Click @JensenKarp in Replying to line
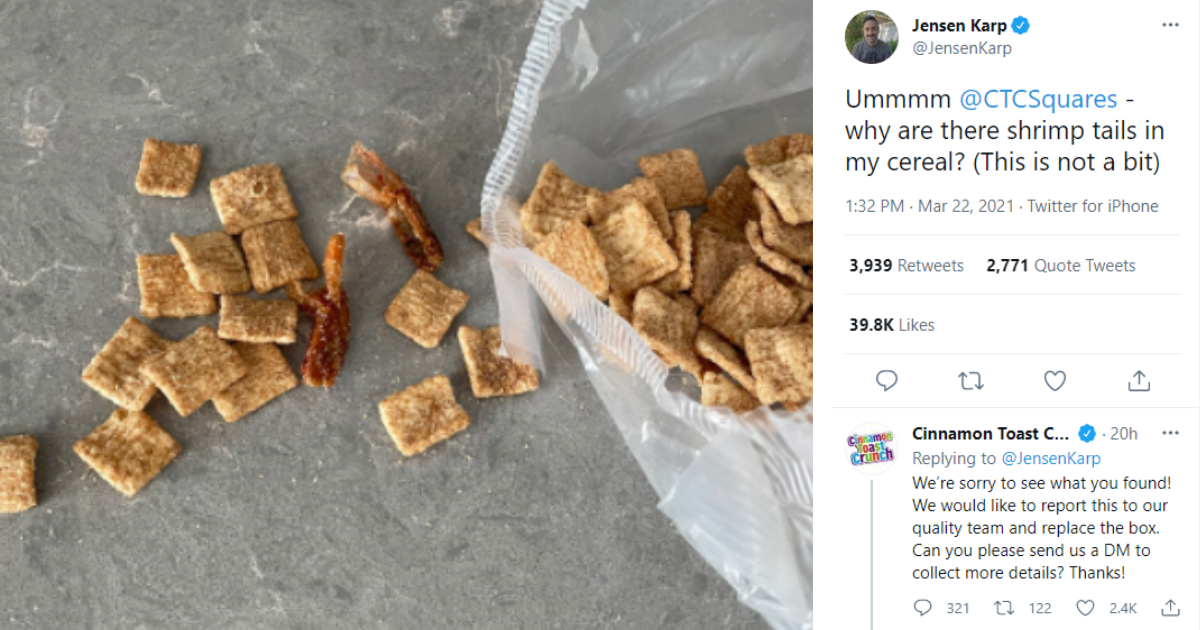Viewport: 1200px width, 630px height. click(x=1050, y=458)
